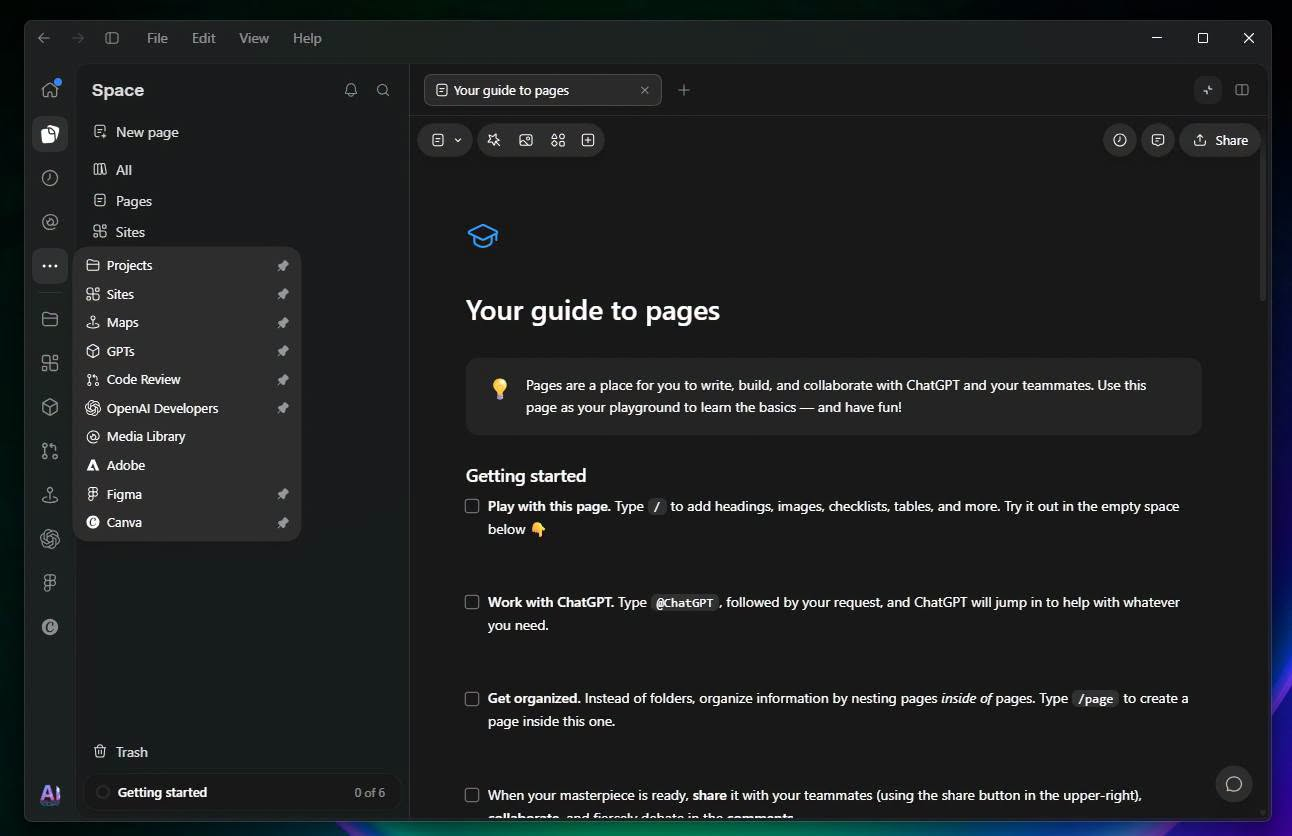Select Media Library in the popup list
This screenshot has width=1292, height=836.
click(x=187, y=437)
